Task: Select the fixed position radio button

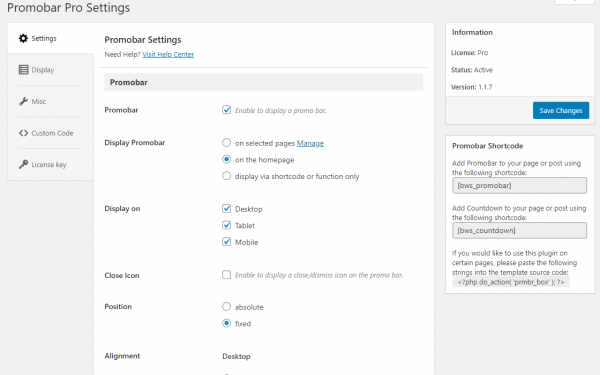Action: 227,323
